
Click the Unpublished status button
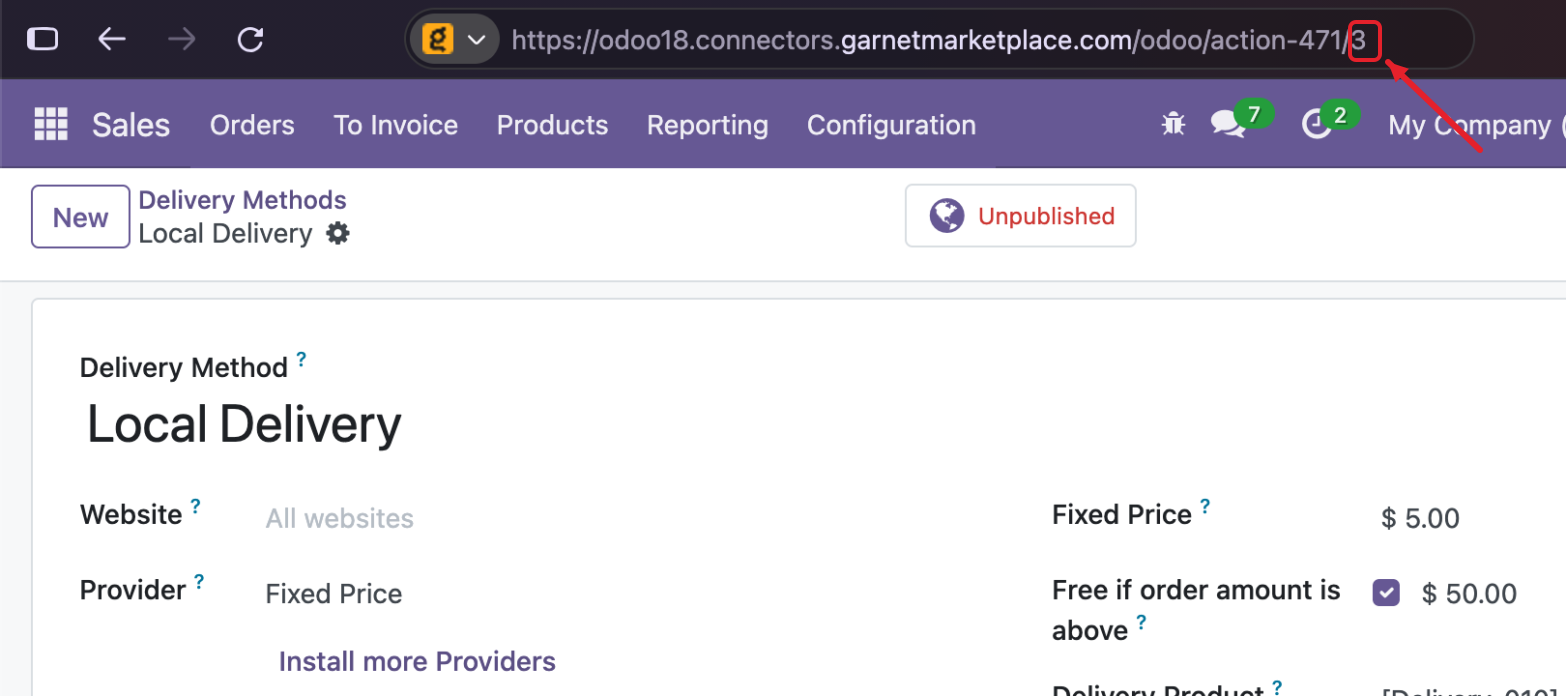(1021, 216)
